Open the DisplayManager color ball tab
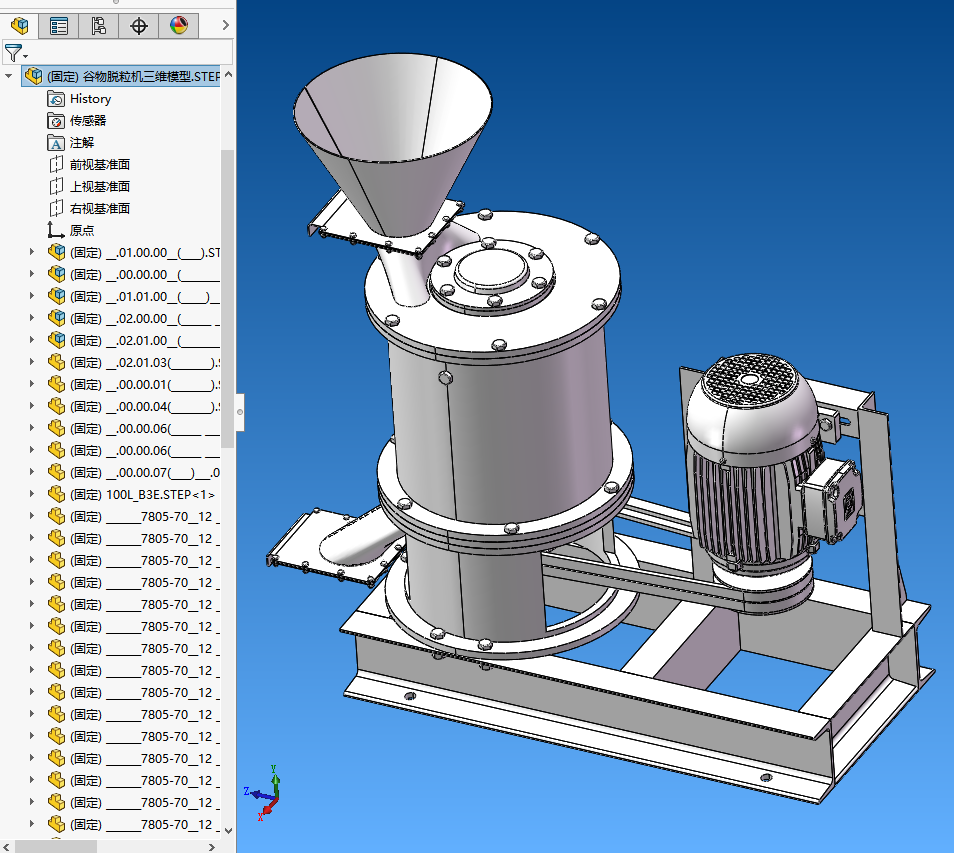This screenshot has width=954, height=853. pyautogui.click(x=179, y=26)
